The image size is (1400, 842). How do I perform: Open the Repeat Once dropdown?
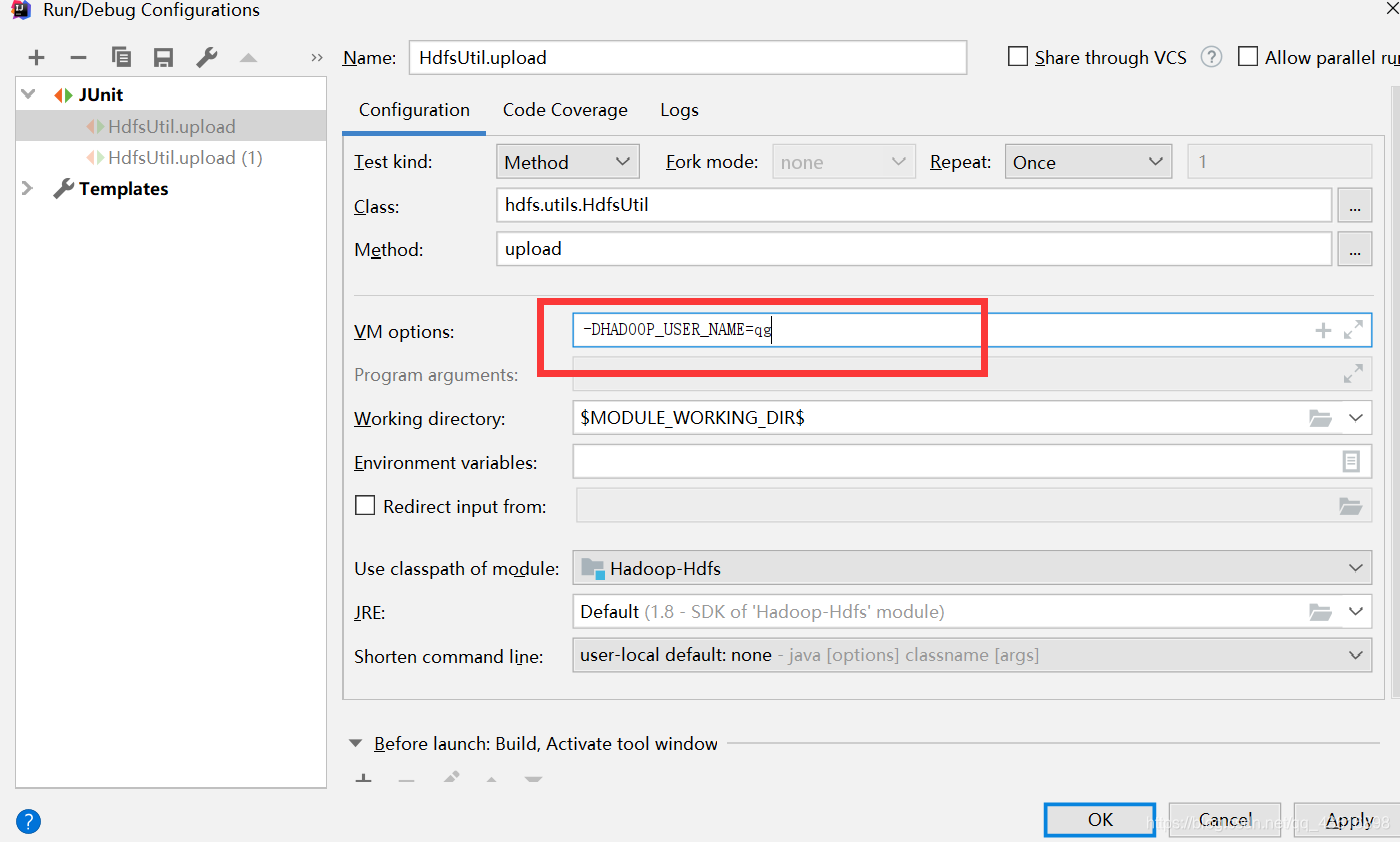(1088, 162)
